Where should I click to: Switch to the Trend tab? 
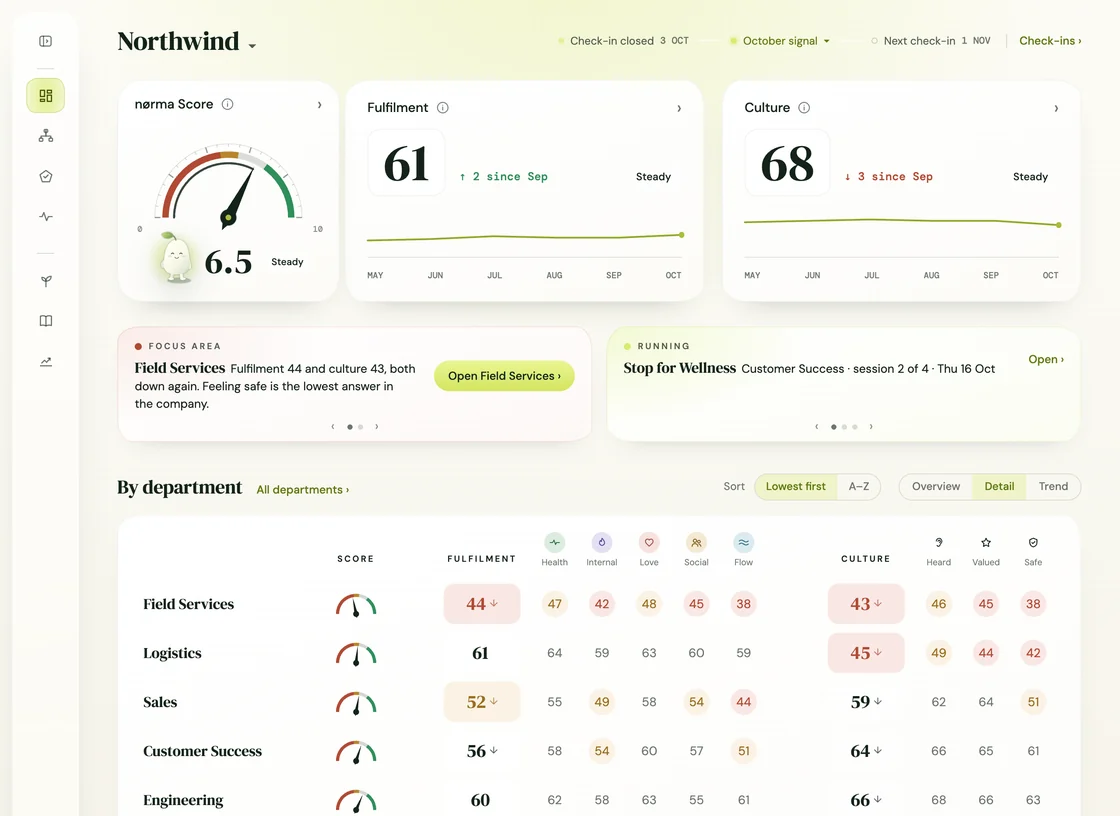coord(1054,487)
